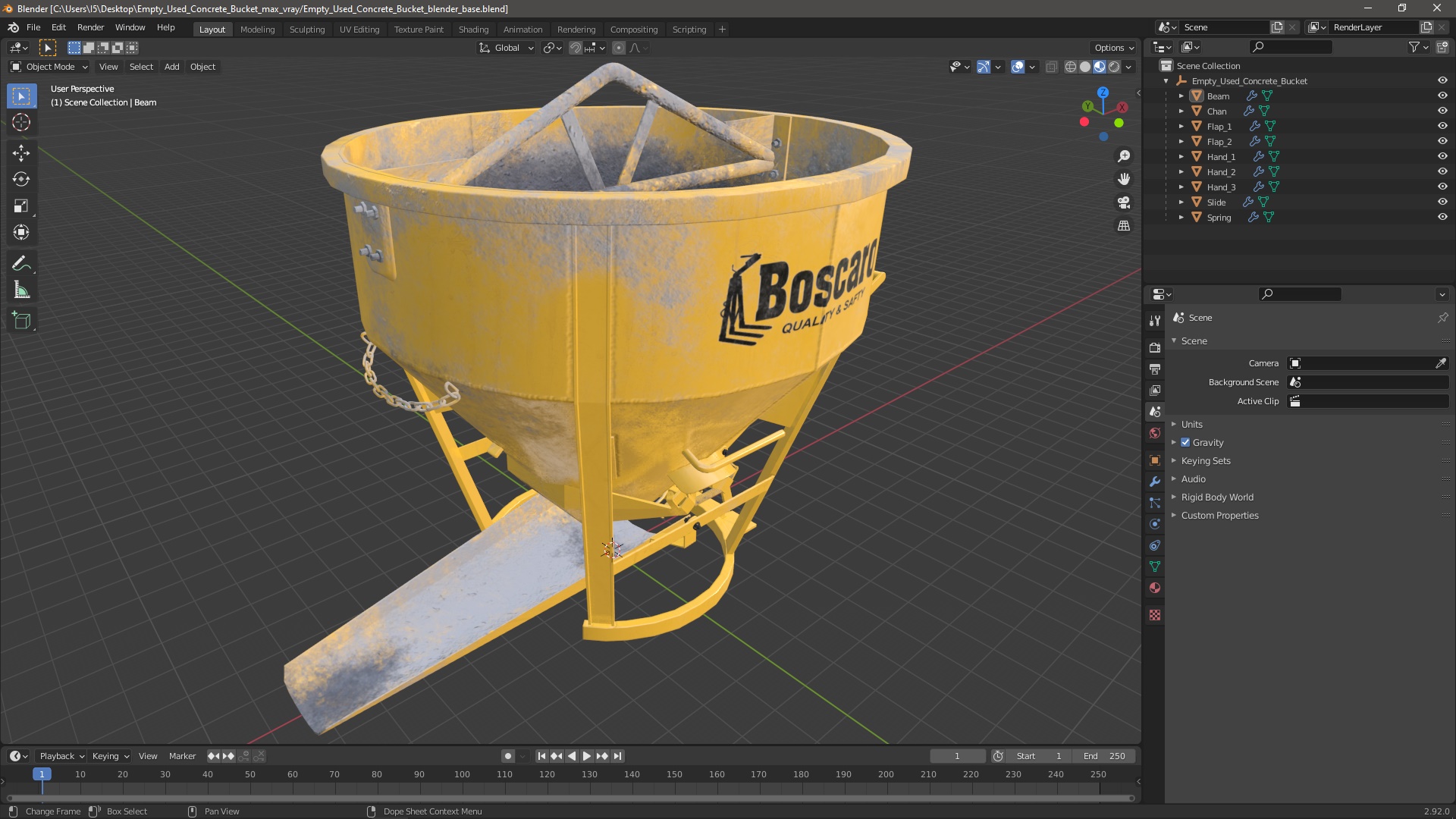Viewport: 1456px width, 819px height.
Task: Hide the Beam object in outliner
Action: tap(1442, 96)
